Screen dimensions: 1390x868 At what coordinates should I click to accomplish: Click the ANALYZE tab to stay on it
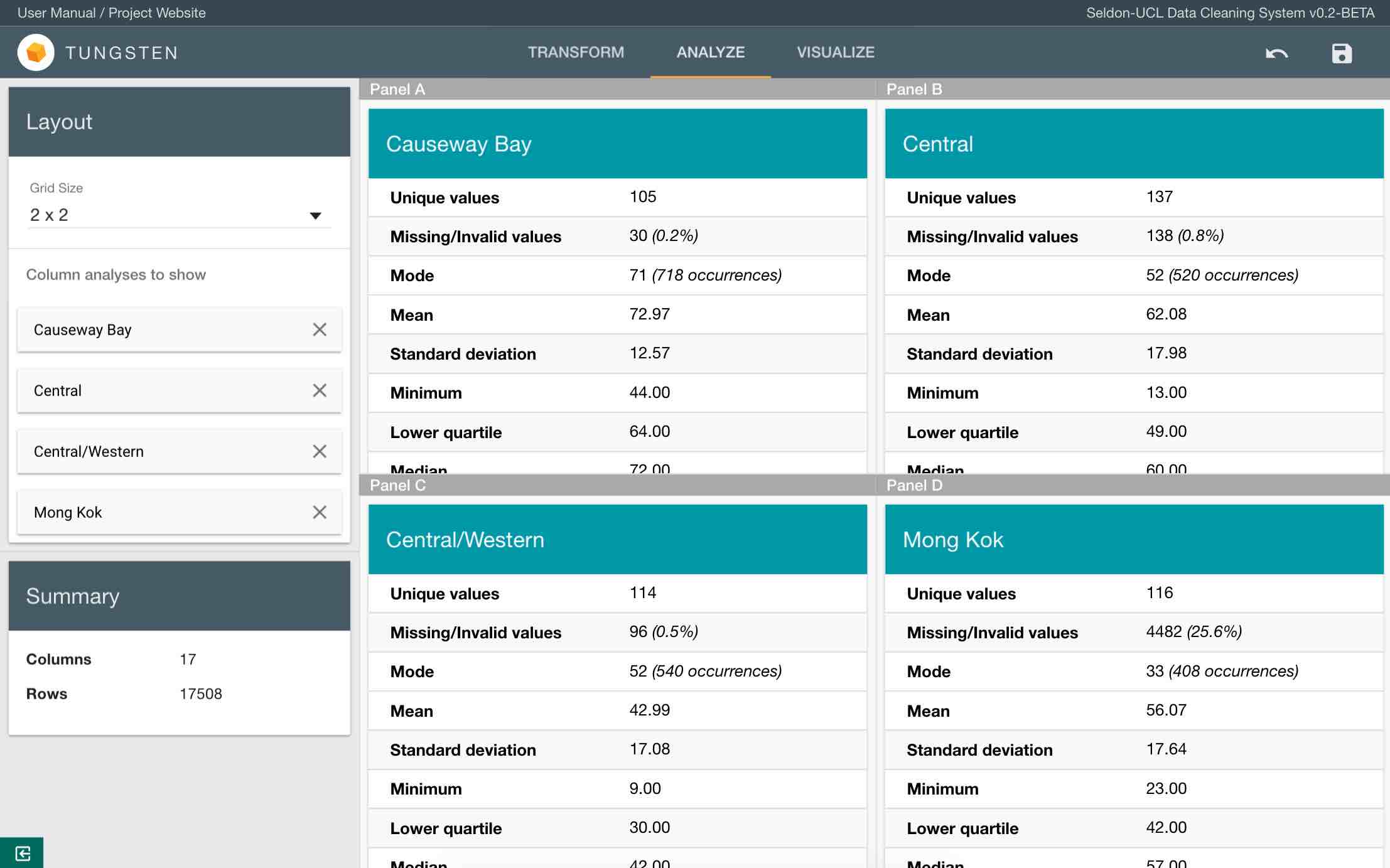click(x=710, y=52)
